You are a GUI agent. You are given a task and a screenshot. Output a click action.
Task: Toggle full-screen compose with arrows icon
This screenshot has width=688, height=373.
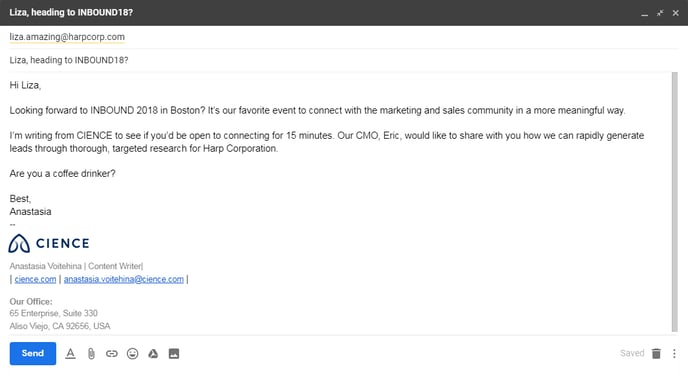(x=660, y=13)
